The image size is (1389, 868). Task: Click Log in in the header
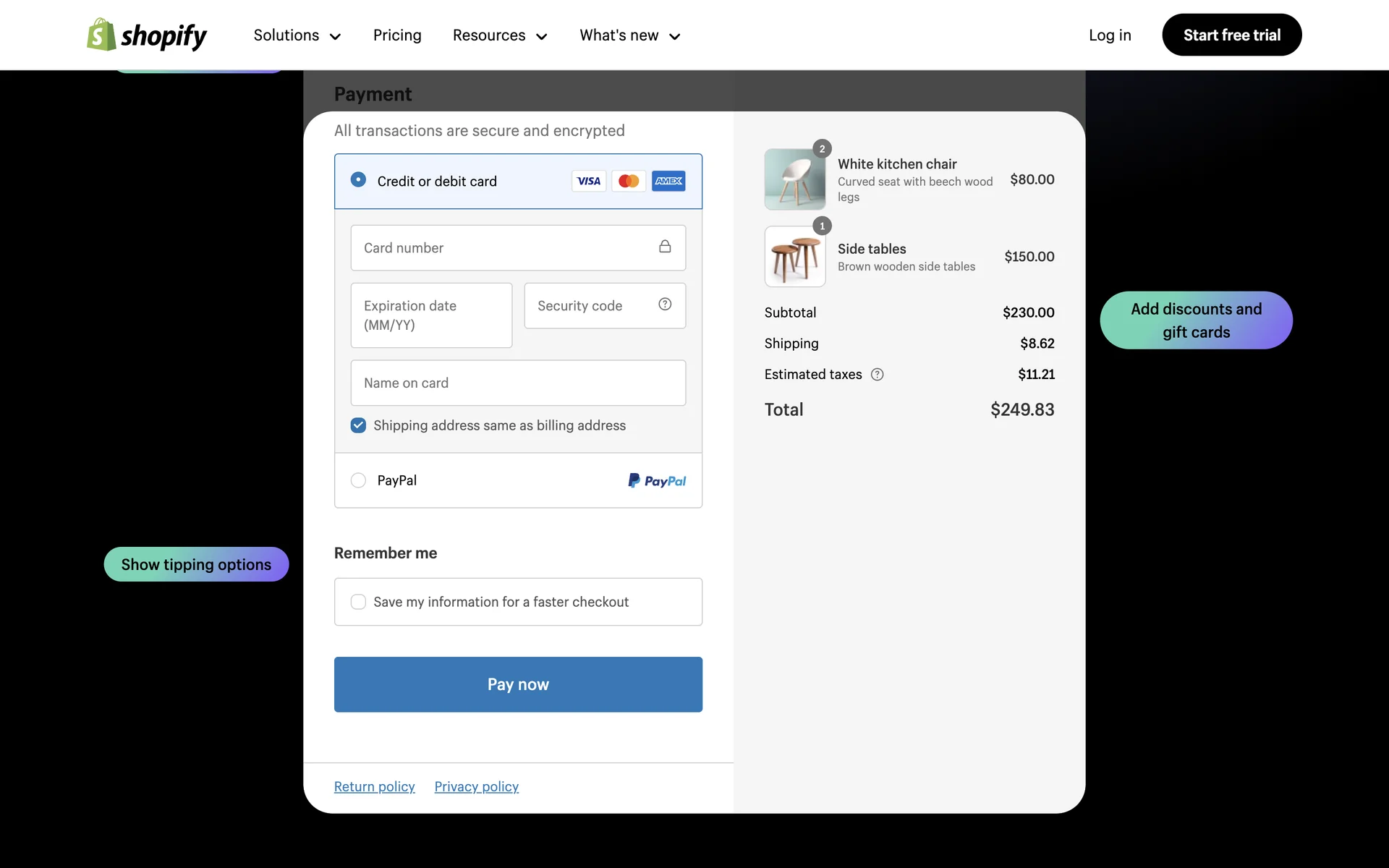[x=1110, y=35]
